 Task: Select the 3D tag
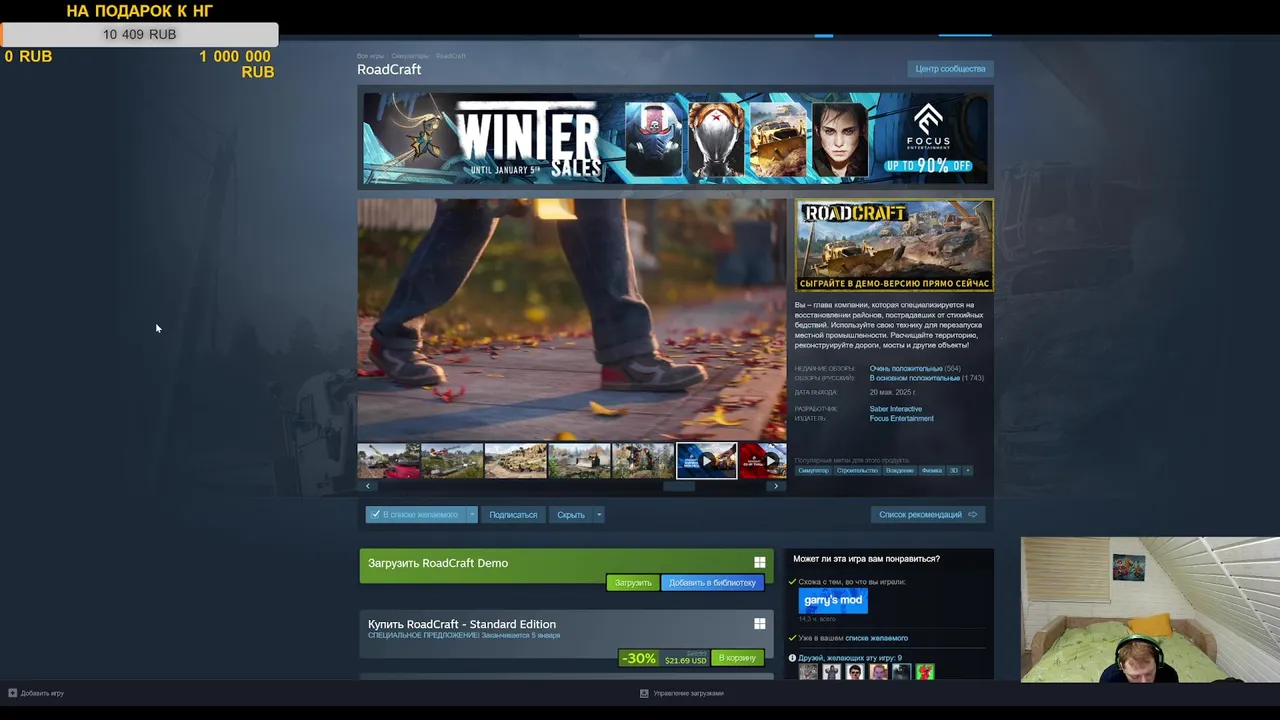point(954,470)
